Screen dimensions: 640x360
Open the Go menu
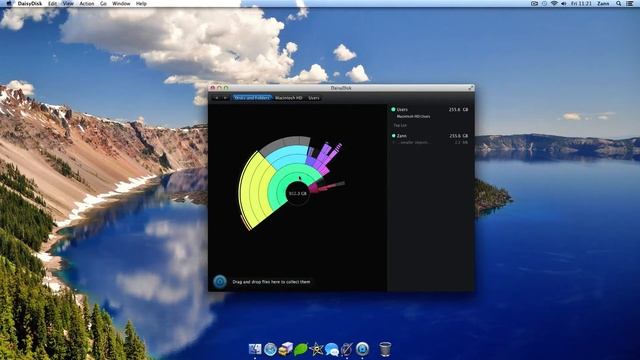pyautogui.click(x=103, y=3)
